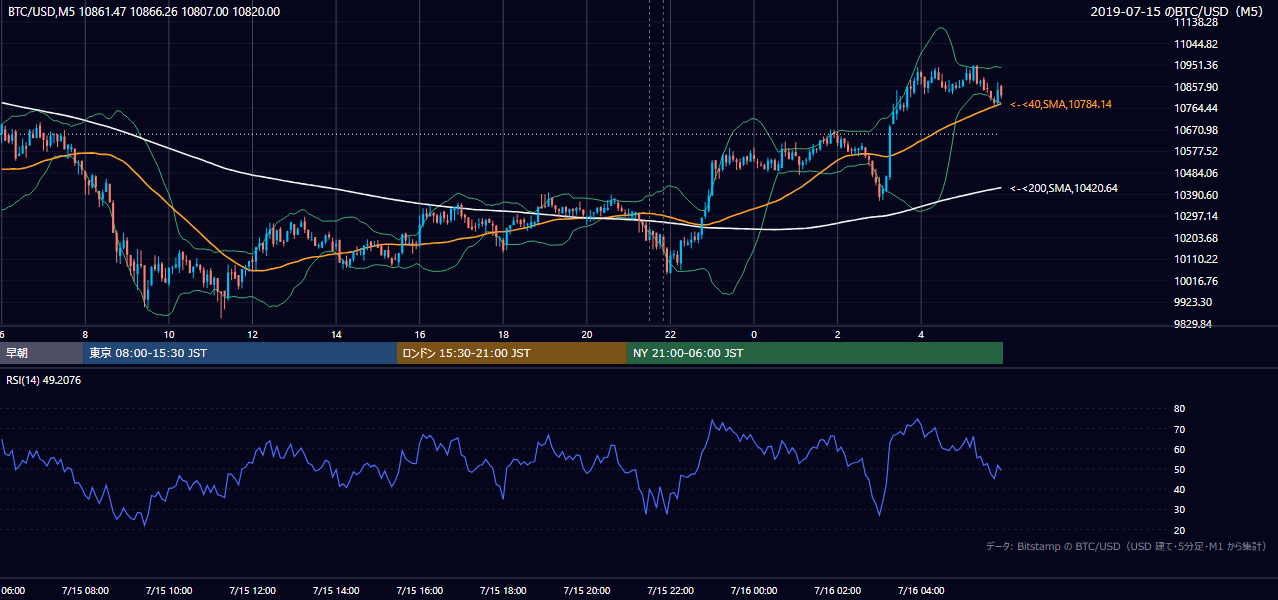Screen dimensions: 1278x600
Task: Click the NY 21:00-06:00 JST session bar
Action: point(815,353)
